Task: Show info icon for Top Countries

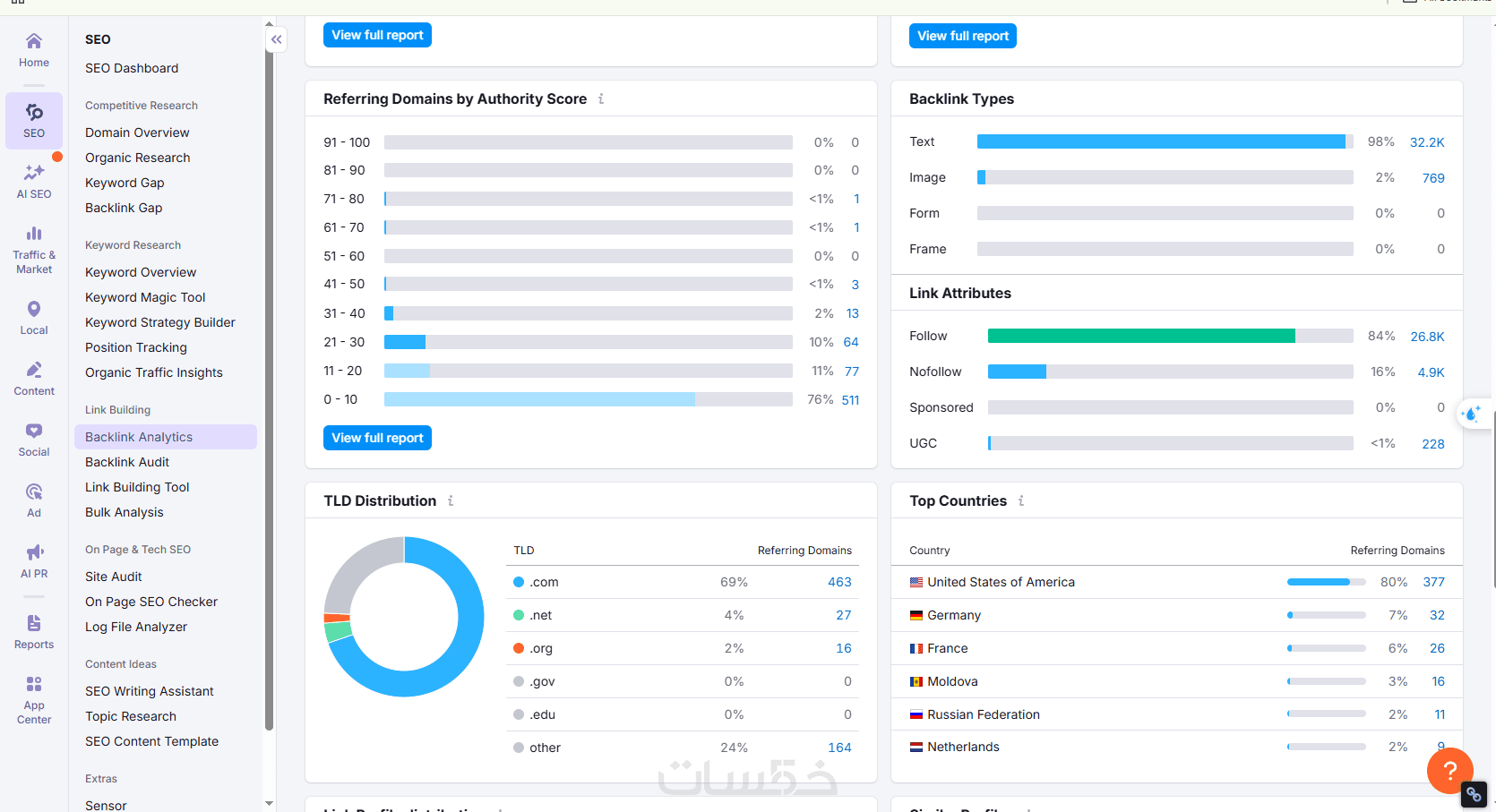Action: click(1021, 500)
